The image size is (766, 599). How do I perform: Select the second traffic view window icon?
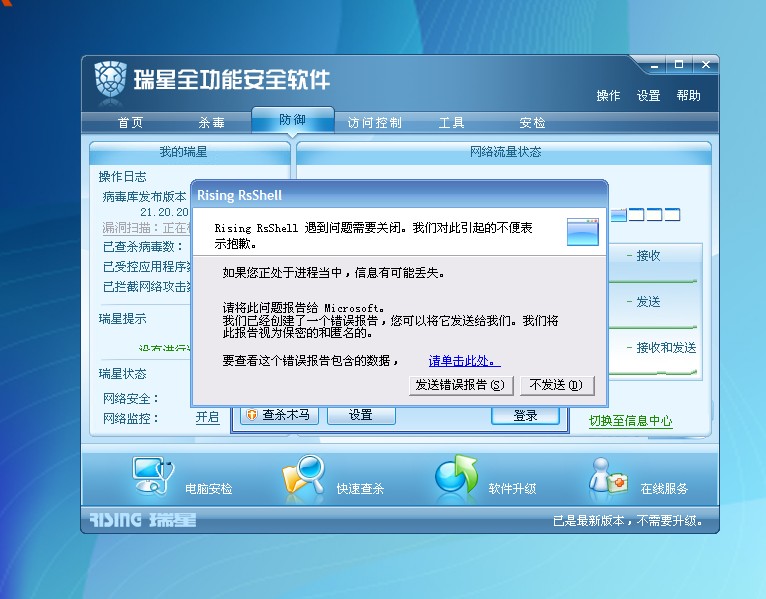click(636, 214)
